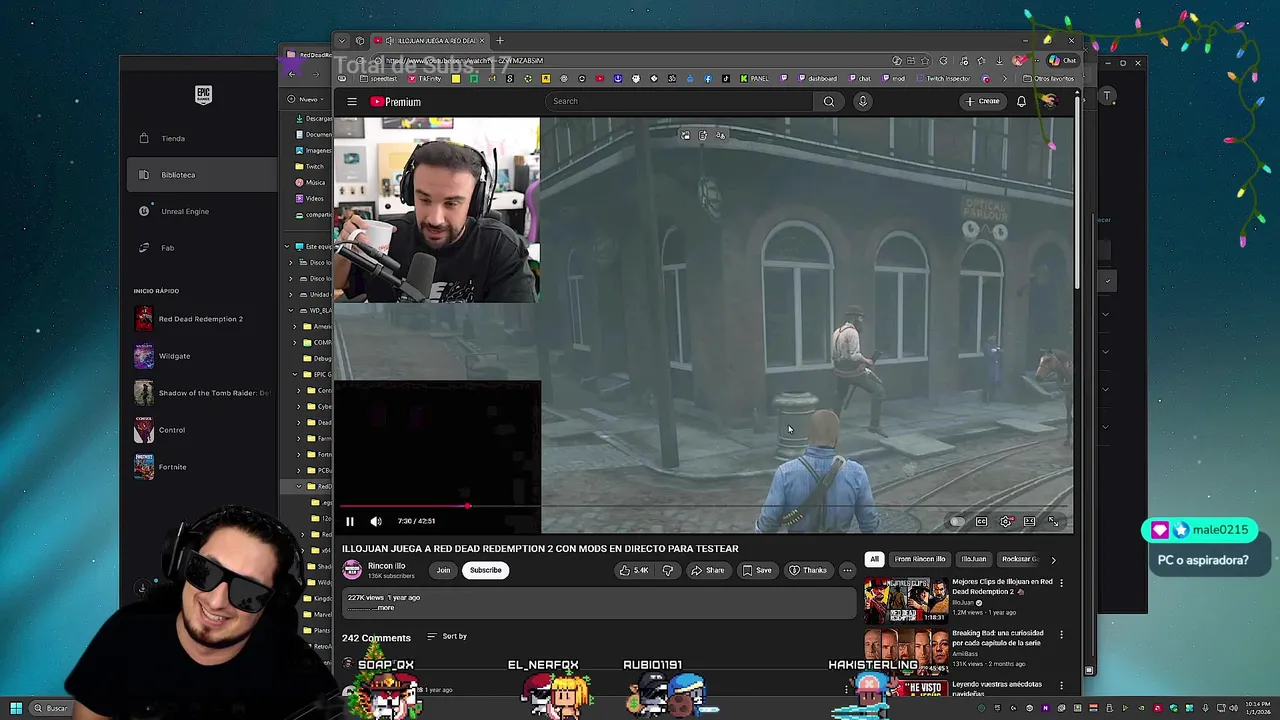Pause the YouTube video

350,521
